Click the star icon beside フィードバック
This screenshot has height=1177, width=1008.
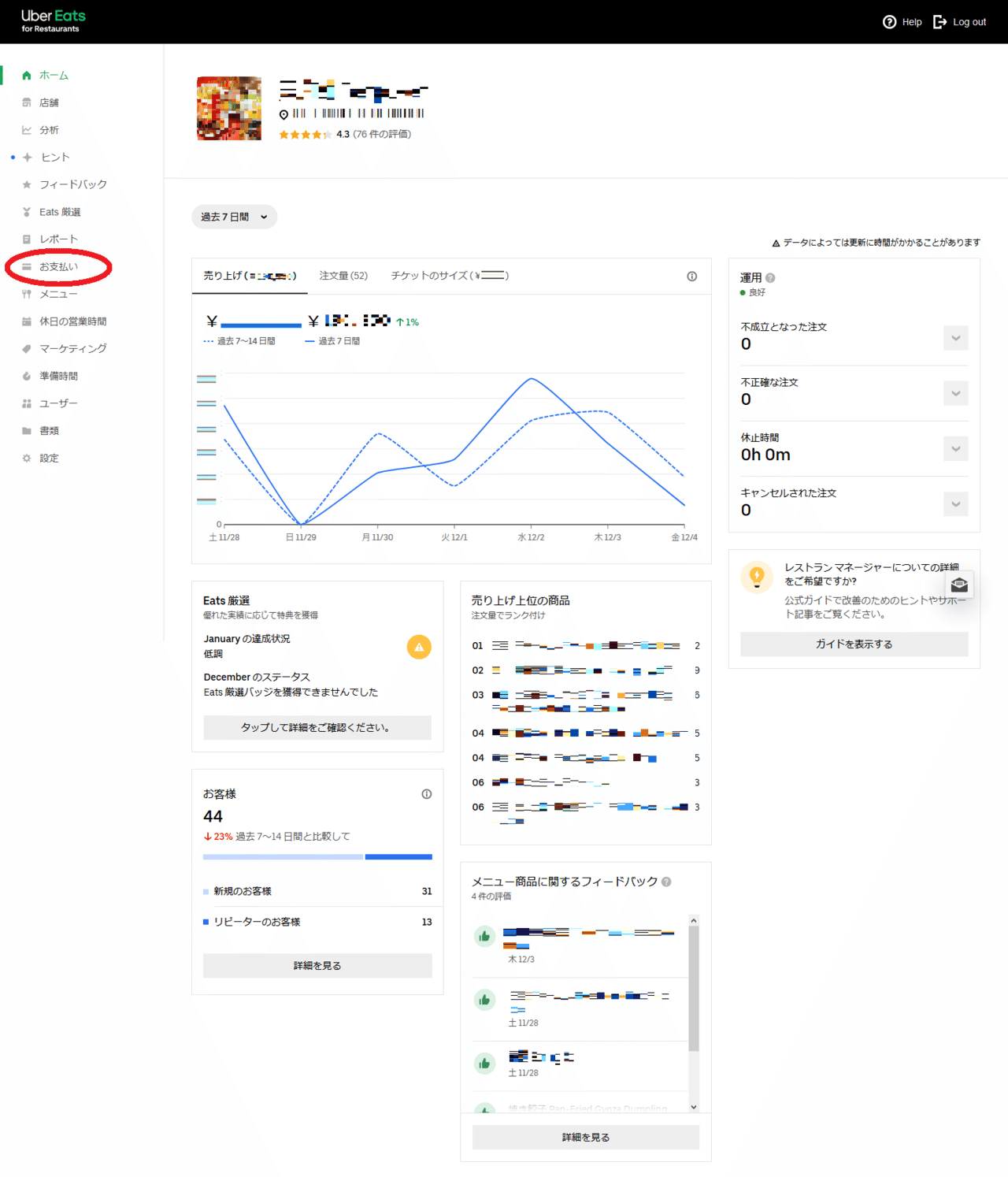point(27,184)
